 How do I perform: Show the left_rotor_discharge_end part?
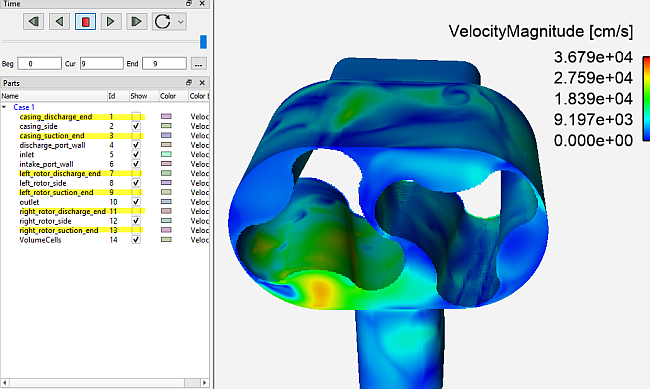(136, 173)
